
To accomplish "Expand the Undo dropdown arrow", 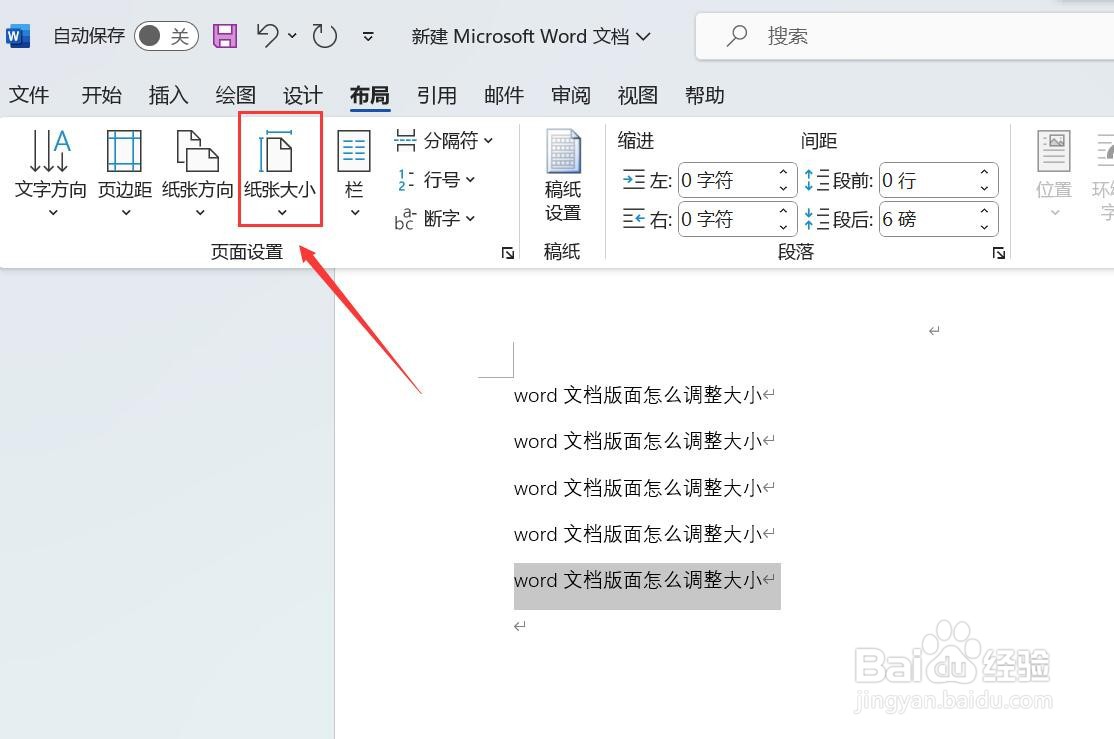I will pos(291,35).
